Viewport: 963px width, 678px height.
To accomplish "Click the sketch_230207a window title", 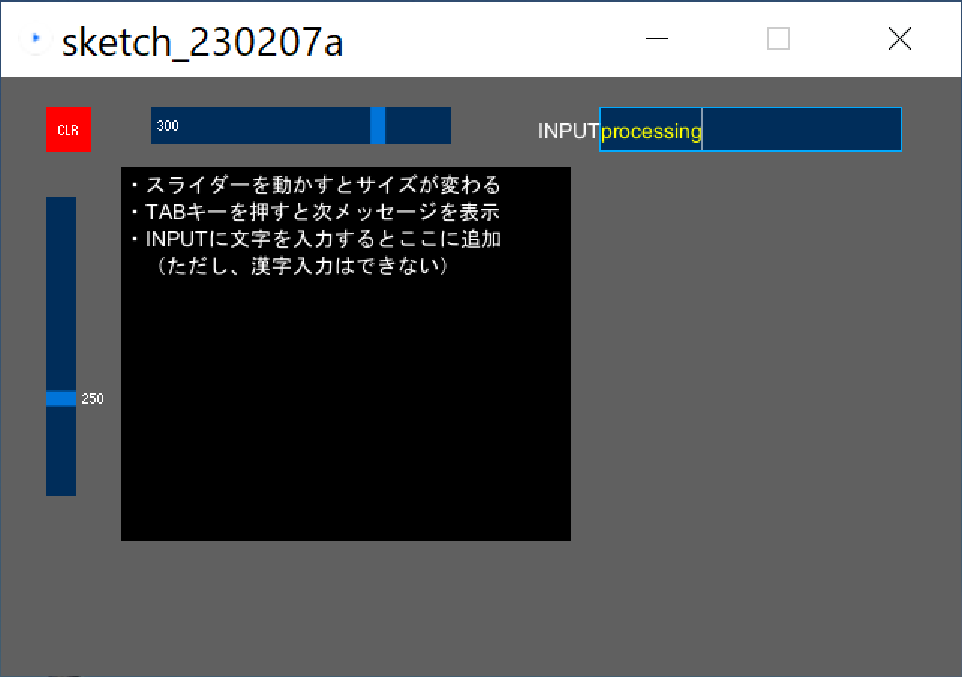I will 203,42.
